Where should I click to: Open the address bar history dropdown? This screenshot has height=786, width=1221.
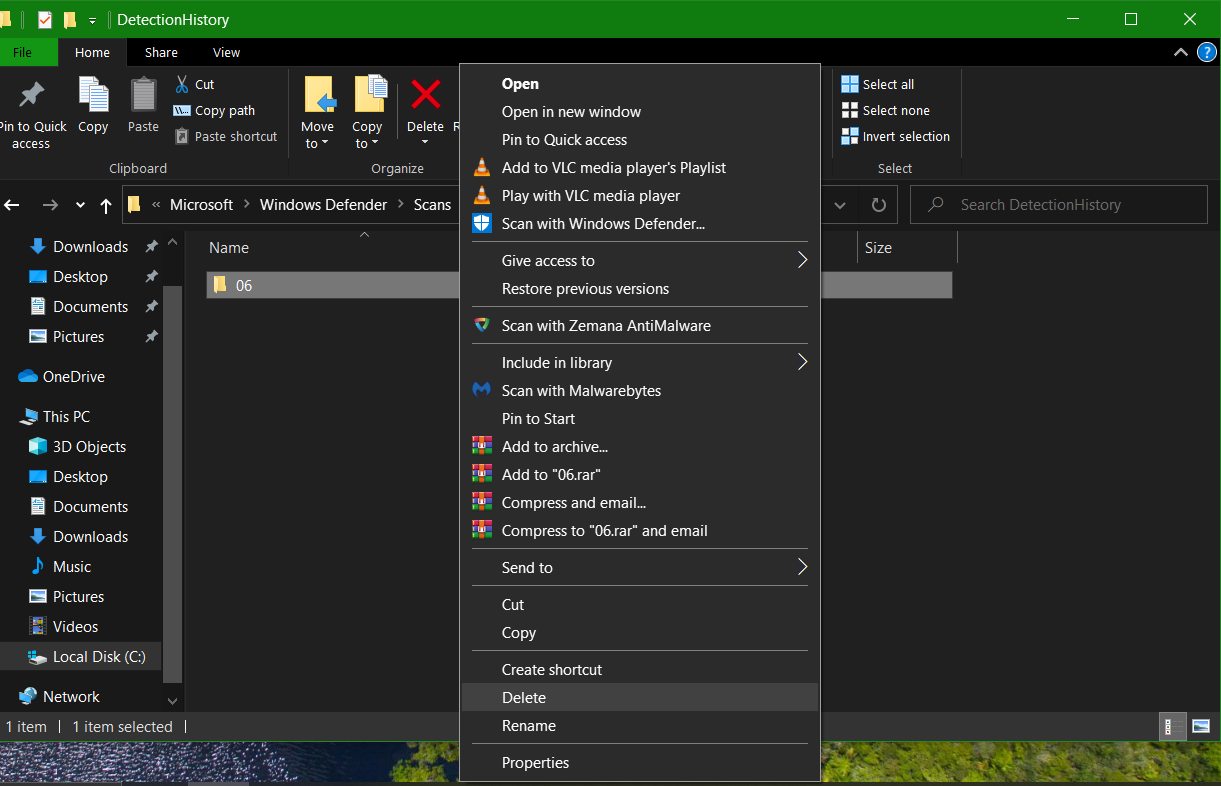[840, 205]
